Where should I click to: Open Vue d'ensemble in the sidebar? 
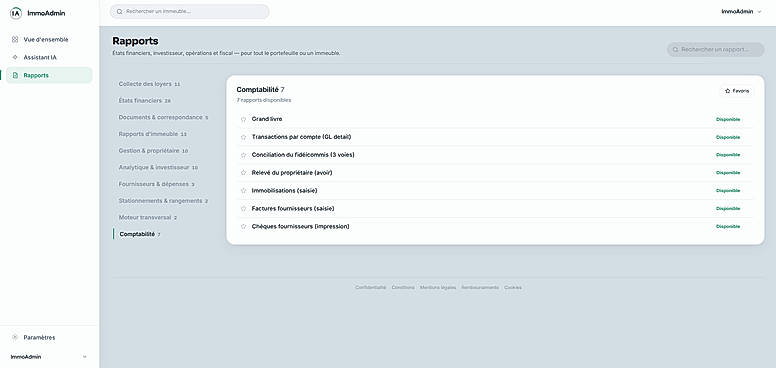[x=49, y=40]
